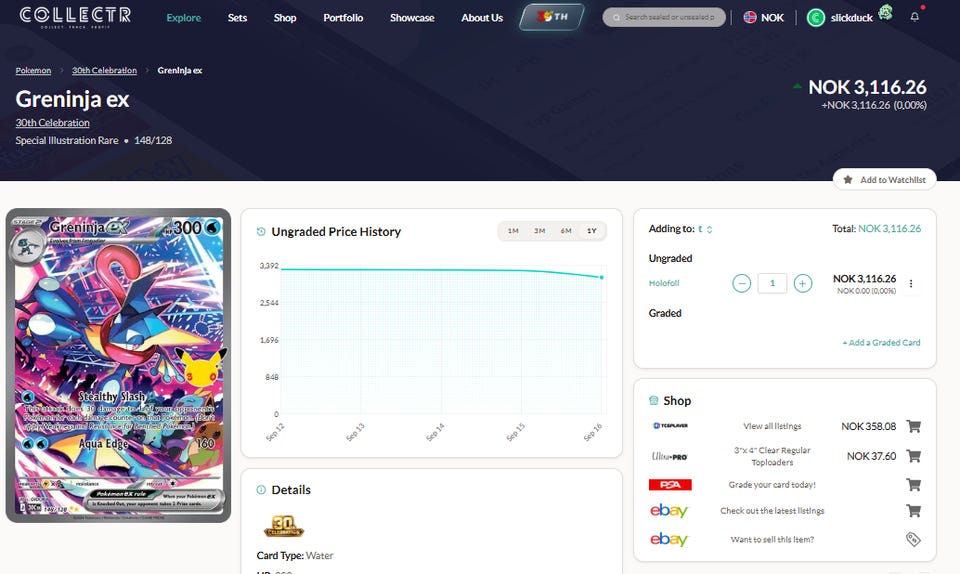
Task: Increase Holofoil quantity with plus button
Action: [x=803, y=283]
